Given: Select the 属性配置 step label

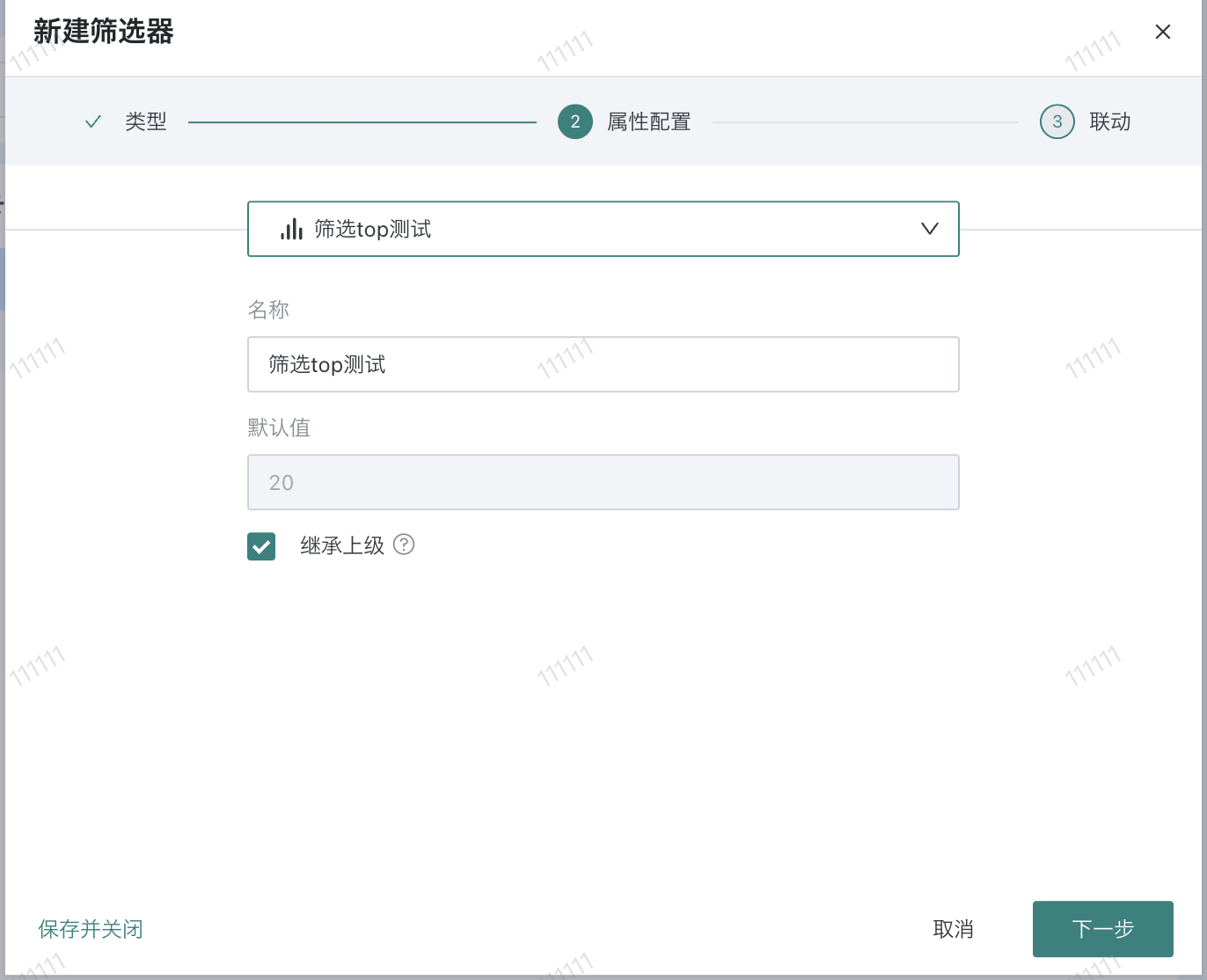Looking at the screenshot, I should (x=648, y=122).
